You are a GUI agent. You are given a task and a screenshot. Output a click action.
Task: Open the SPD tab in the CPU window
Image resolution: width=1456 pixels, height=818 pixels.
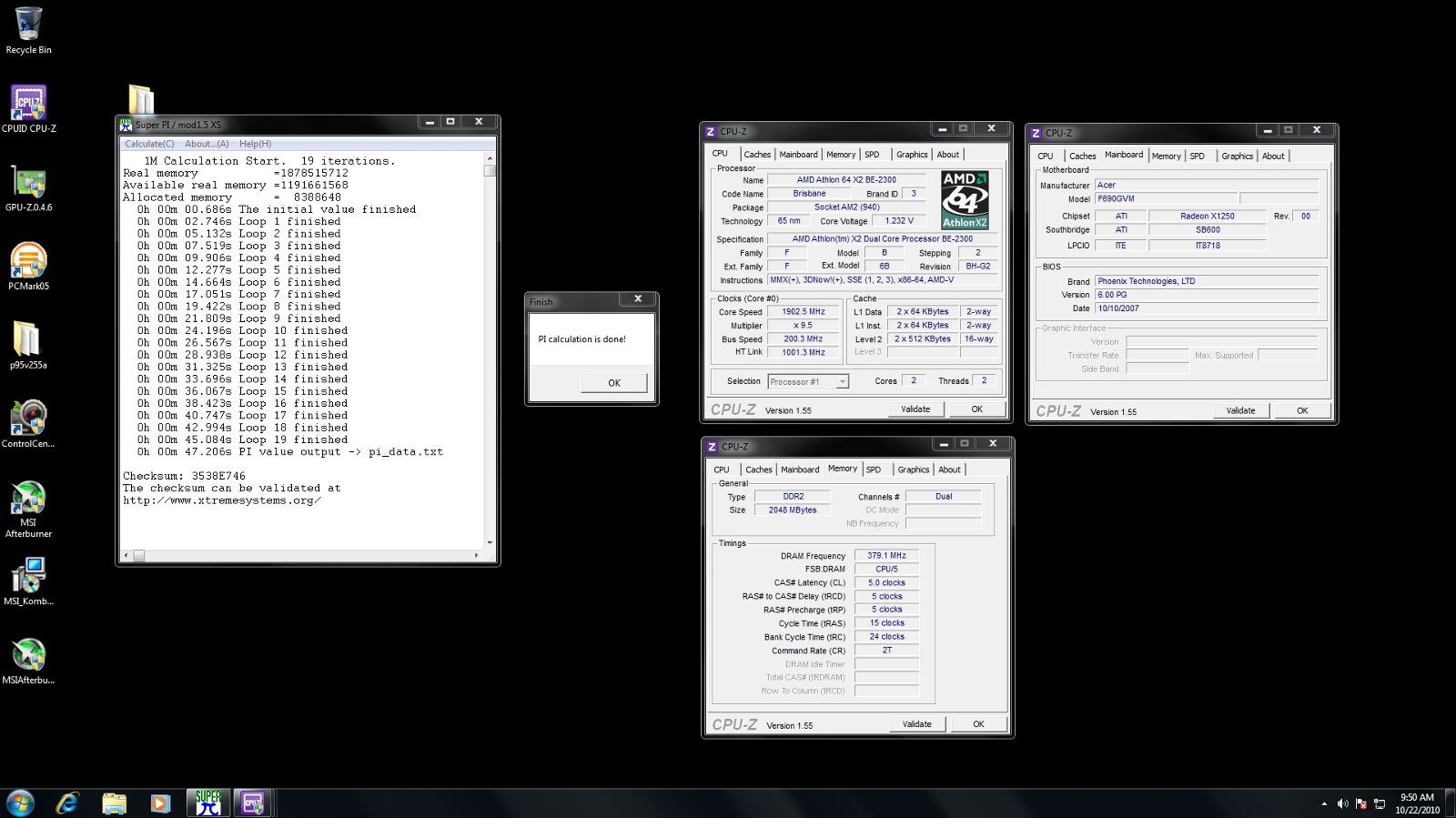tap(872, 155)
